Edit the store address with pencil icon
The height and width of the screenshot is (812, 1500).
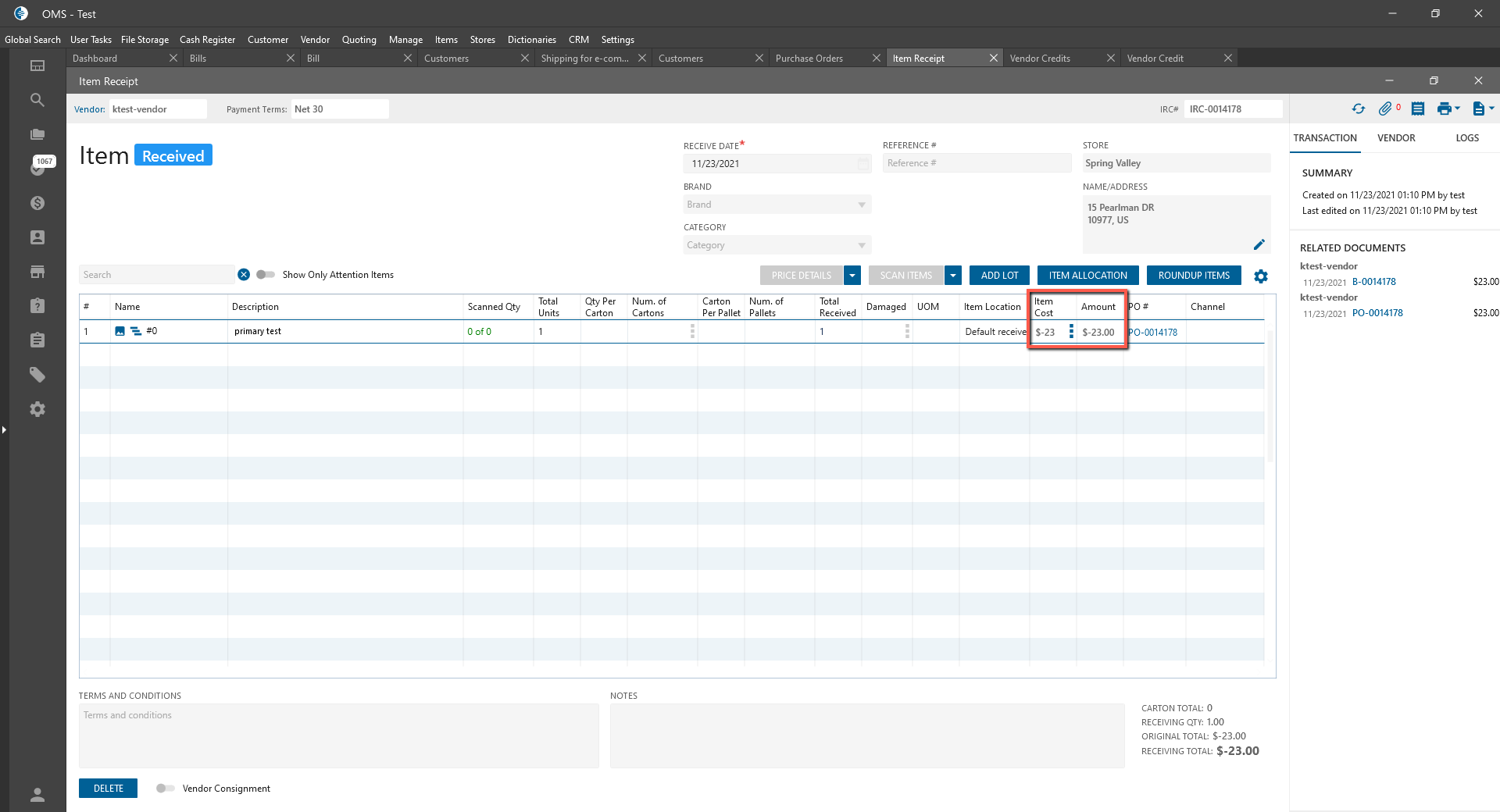coord(1259,244)
